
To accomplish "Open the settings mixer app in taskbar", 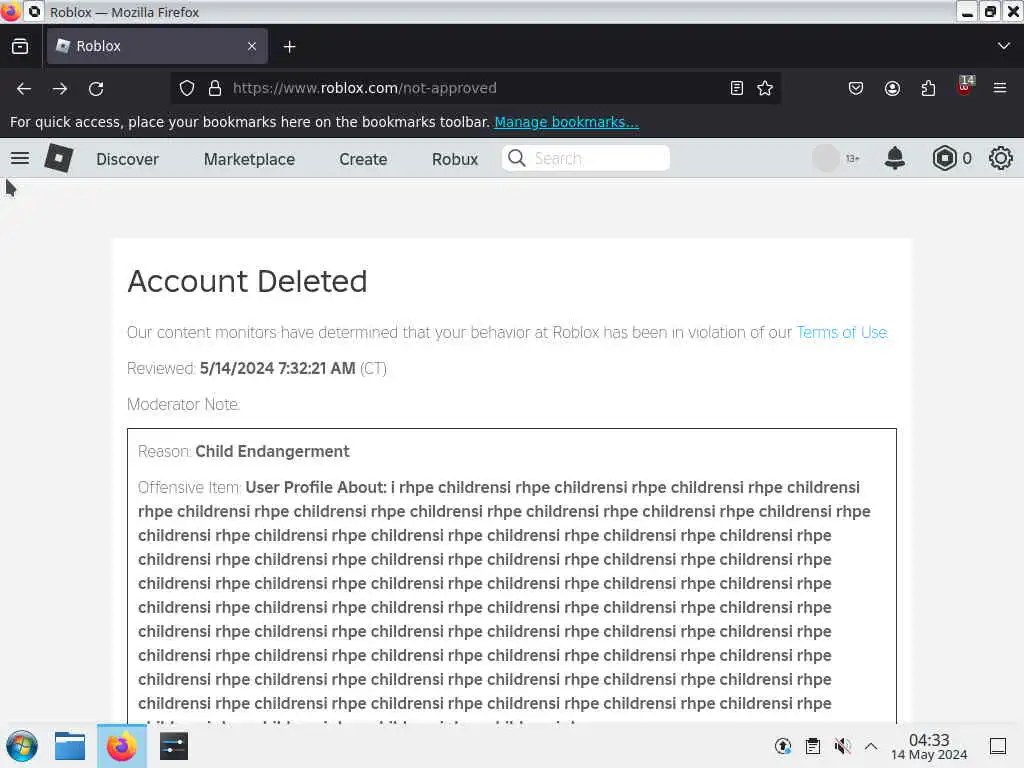I will tap(174, 746).
